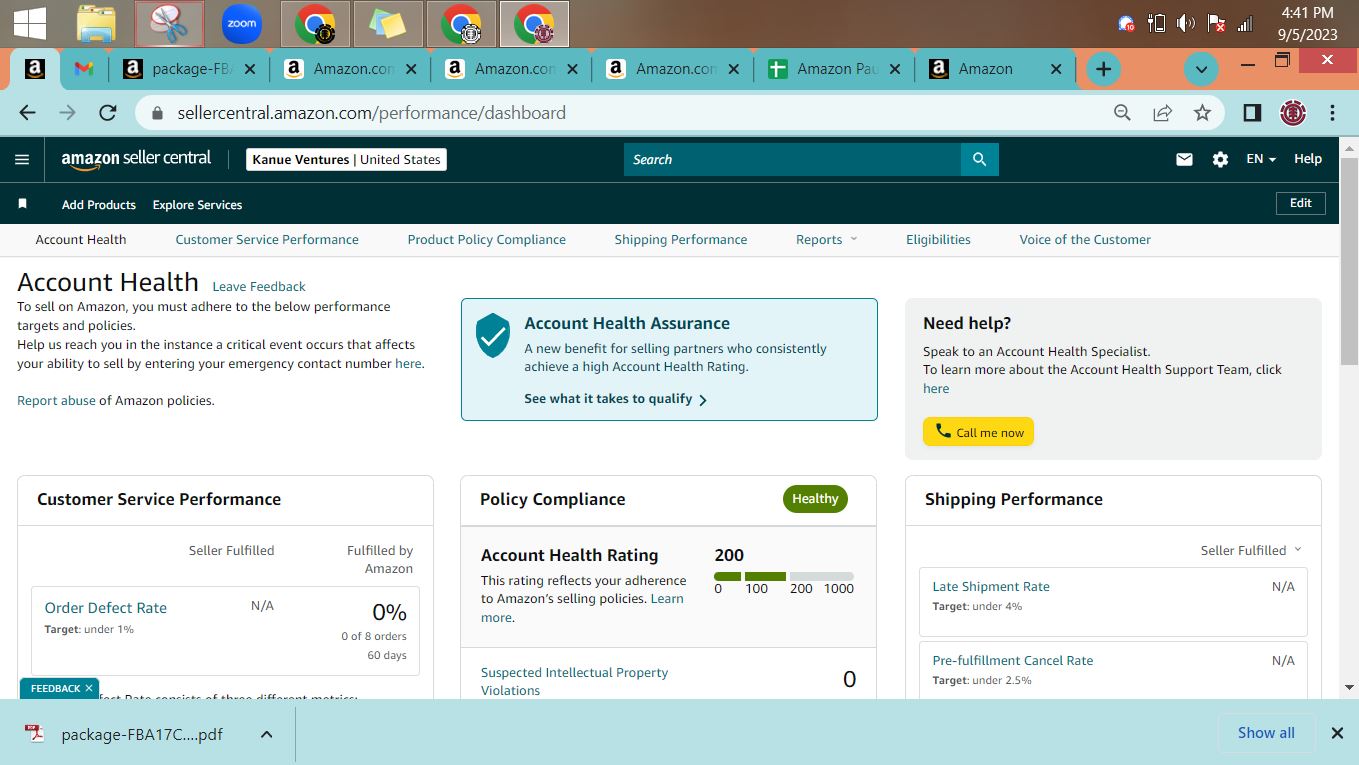Open the Snipping Tool from the taskbar

[x=169, y=24]
